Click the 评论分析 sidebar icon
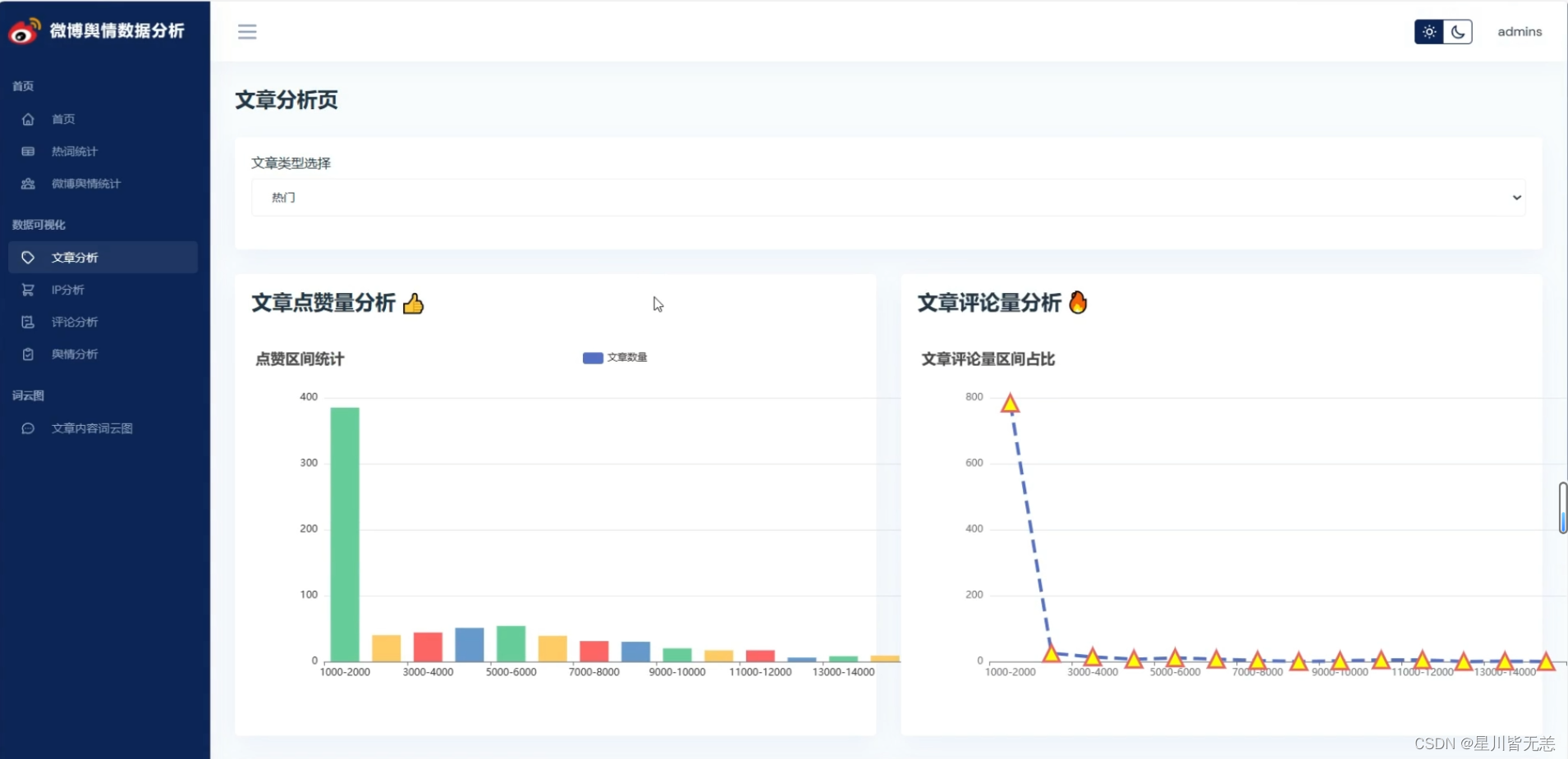The height and width of the screenshot is (759, 1568). pyautogui.click(x=28, y=322)
